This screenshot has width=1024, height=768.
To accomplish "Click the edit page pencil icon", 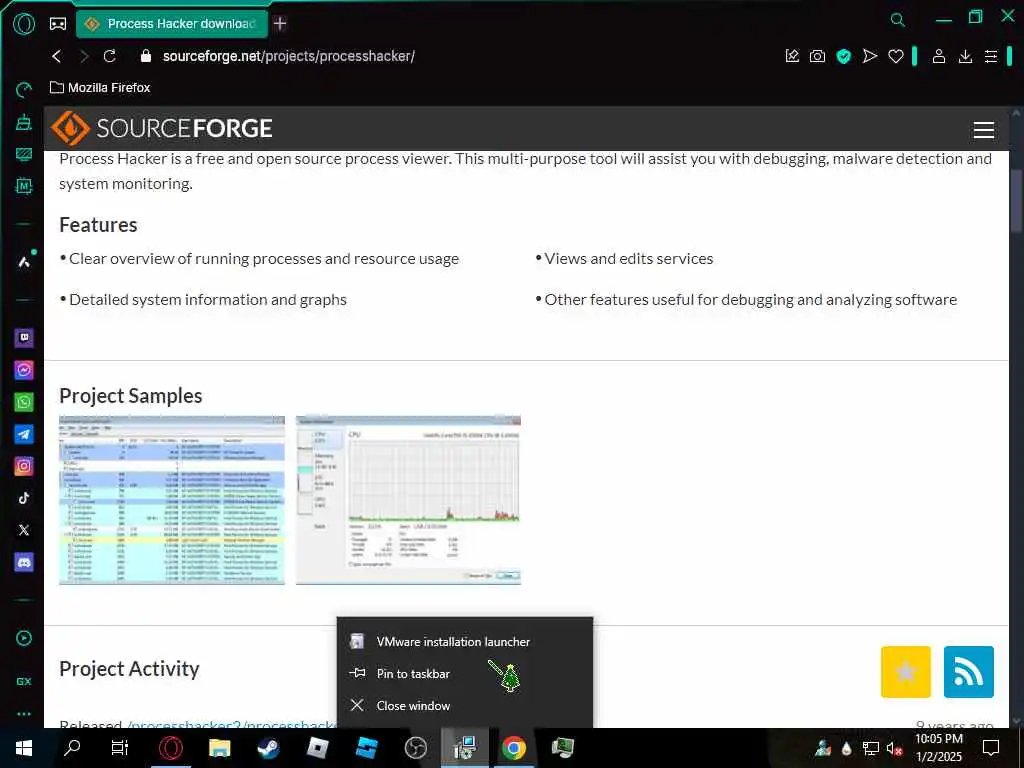I will click(792, 56).
